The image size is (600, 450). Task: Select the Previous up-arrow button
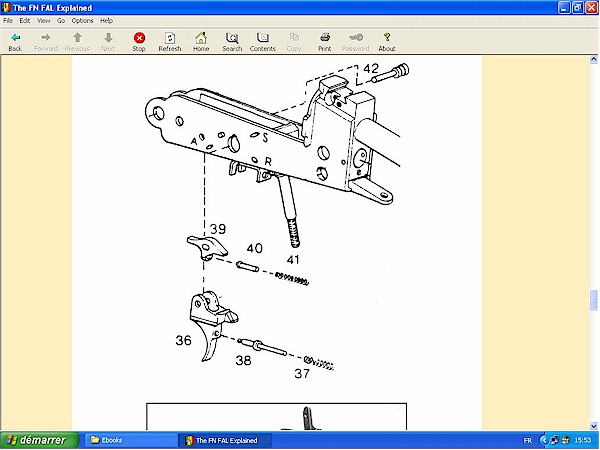(x=77, y=42)
